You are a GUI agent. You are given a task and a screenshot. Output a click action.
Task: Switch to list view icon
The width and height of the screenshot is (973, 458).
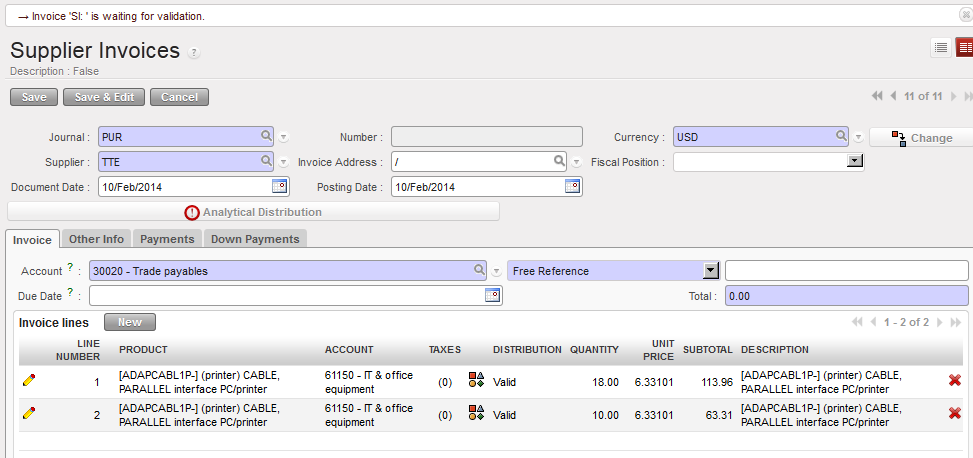coord(941,48)
